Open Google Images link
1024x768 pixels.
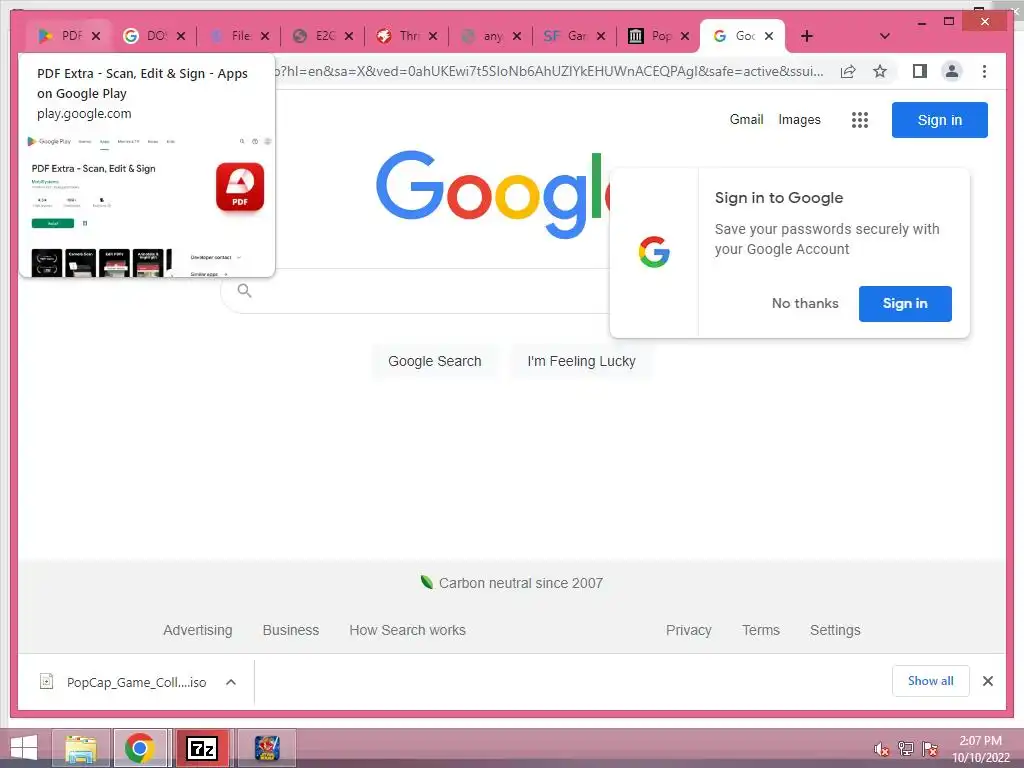pyautogui.click(x=799, y=120)
